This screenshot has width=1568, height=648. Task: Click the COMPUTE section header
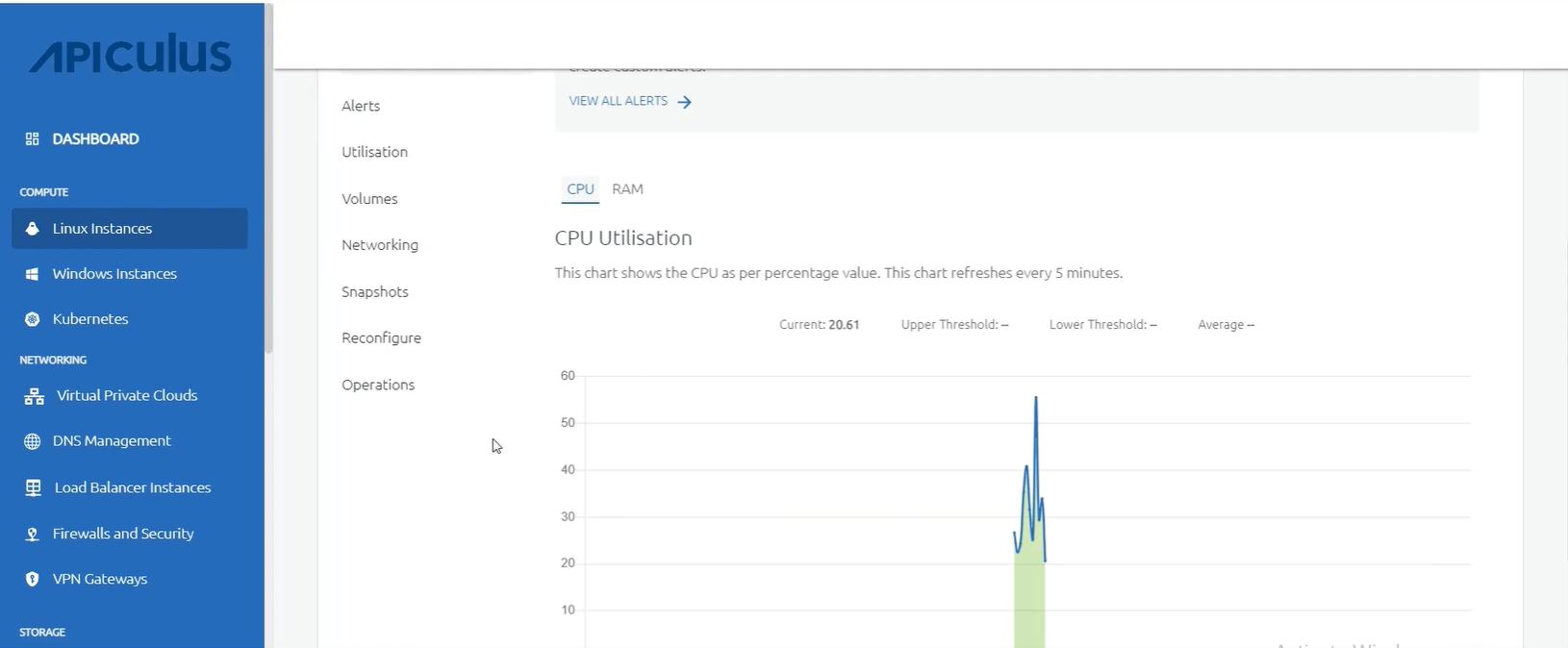[44, 192]
